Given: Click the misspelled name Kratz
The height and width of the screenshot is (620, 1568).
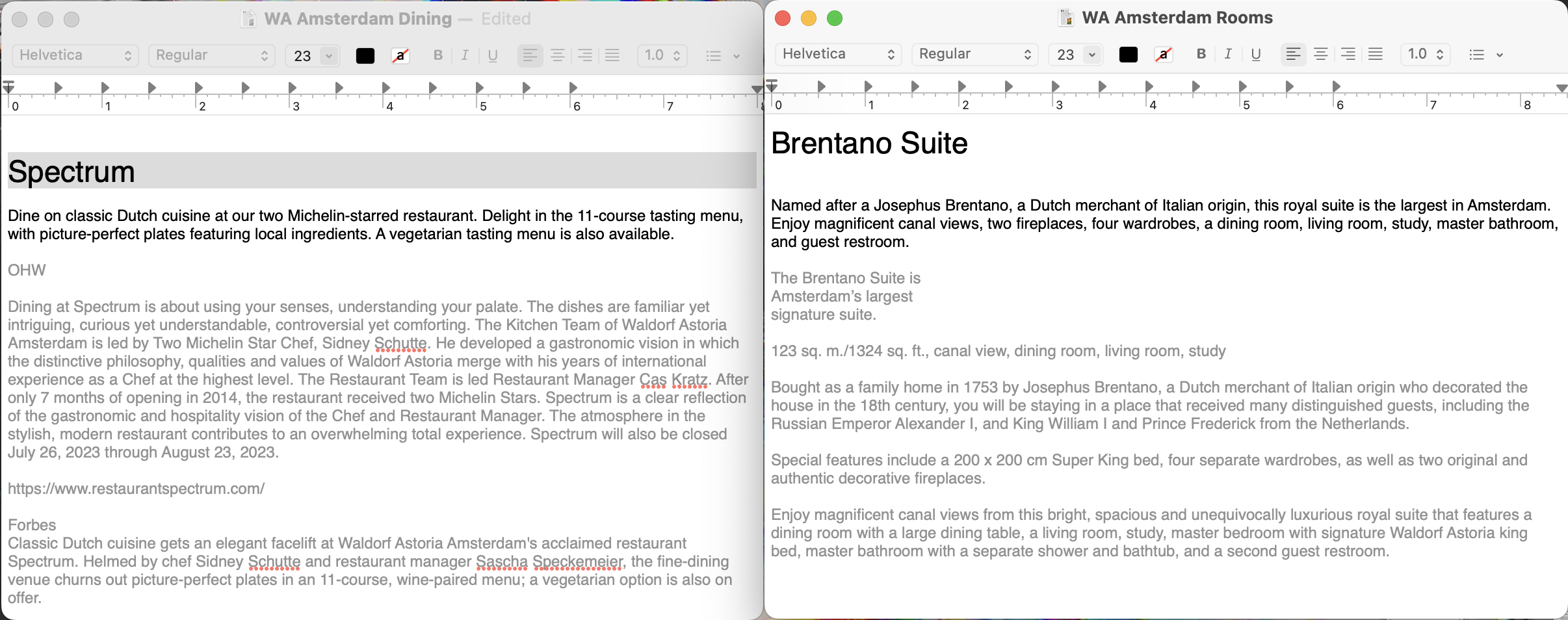Looking at the screenshot, I should point(689,380).
